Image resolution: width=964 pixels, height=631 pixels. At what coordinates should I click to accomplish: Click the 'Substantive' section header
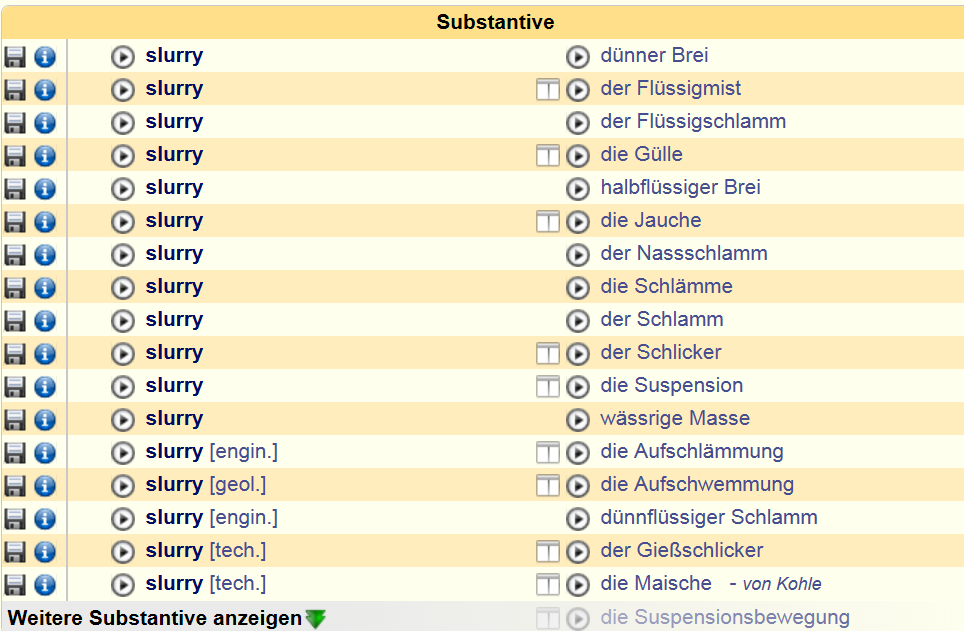(x=495, y=22)
